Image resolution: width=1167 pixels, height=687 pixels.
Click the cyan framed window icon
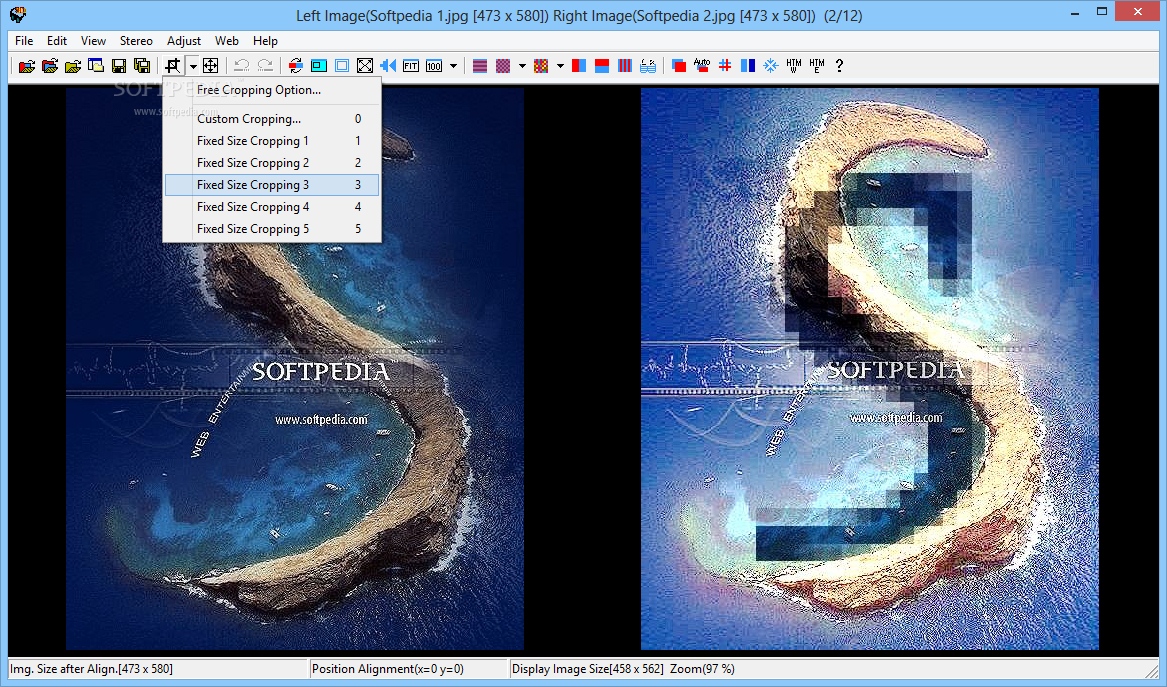tap(319, 65)
